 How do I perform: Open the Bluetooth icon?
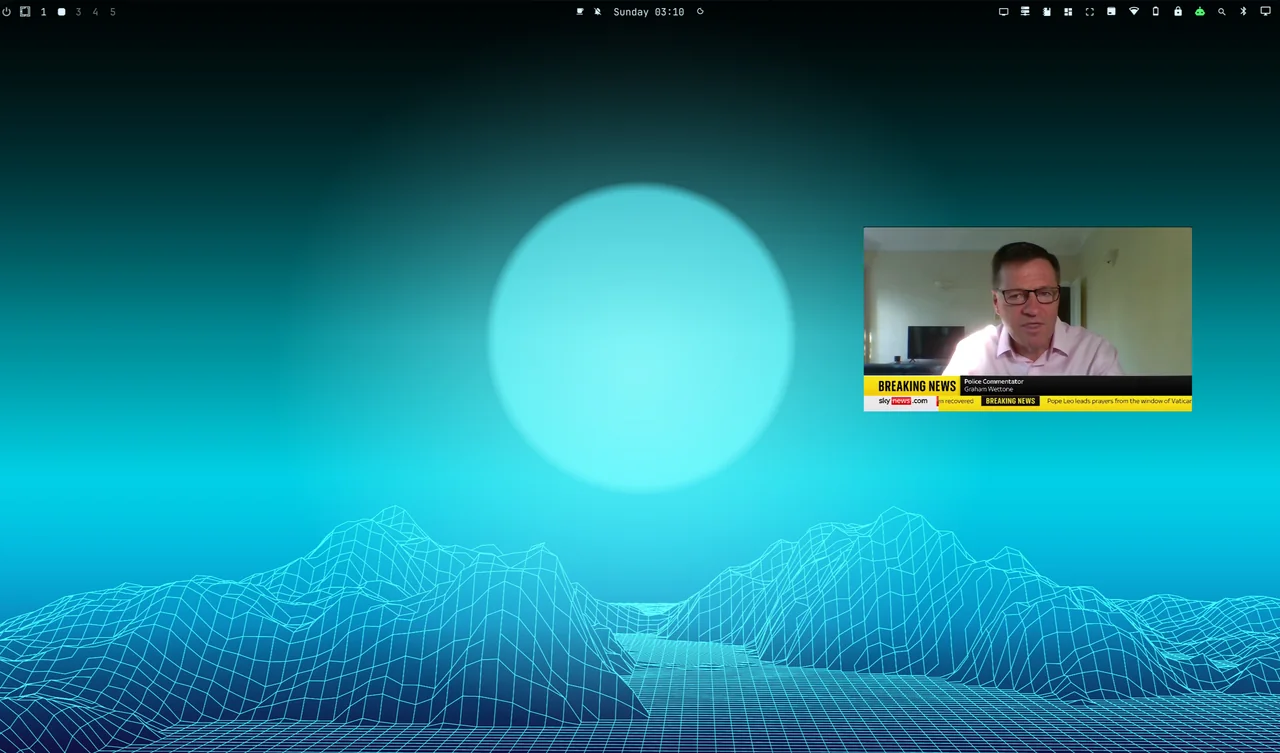click(1244, 12)
